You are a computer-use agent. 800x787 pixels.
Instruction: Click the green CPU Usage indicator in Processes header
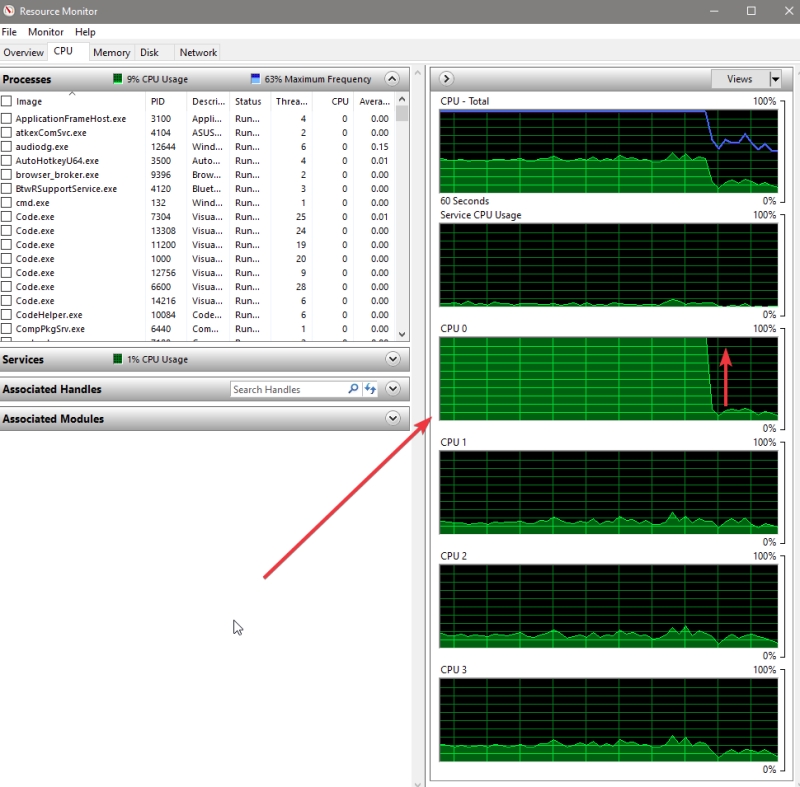click(x=118, y=79)
